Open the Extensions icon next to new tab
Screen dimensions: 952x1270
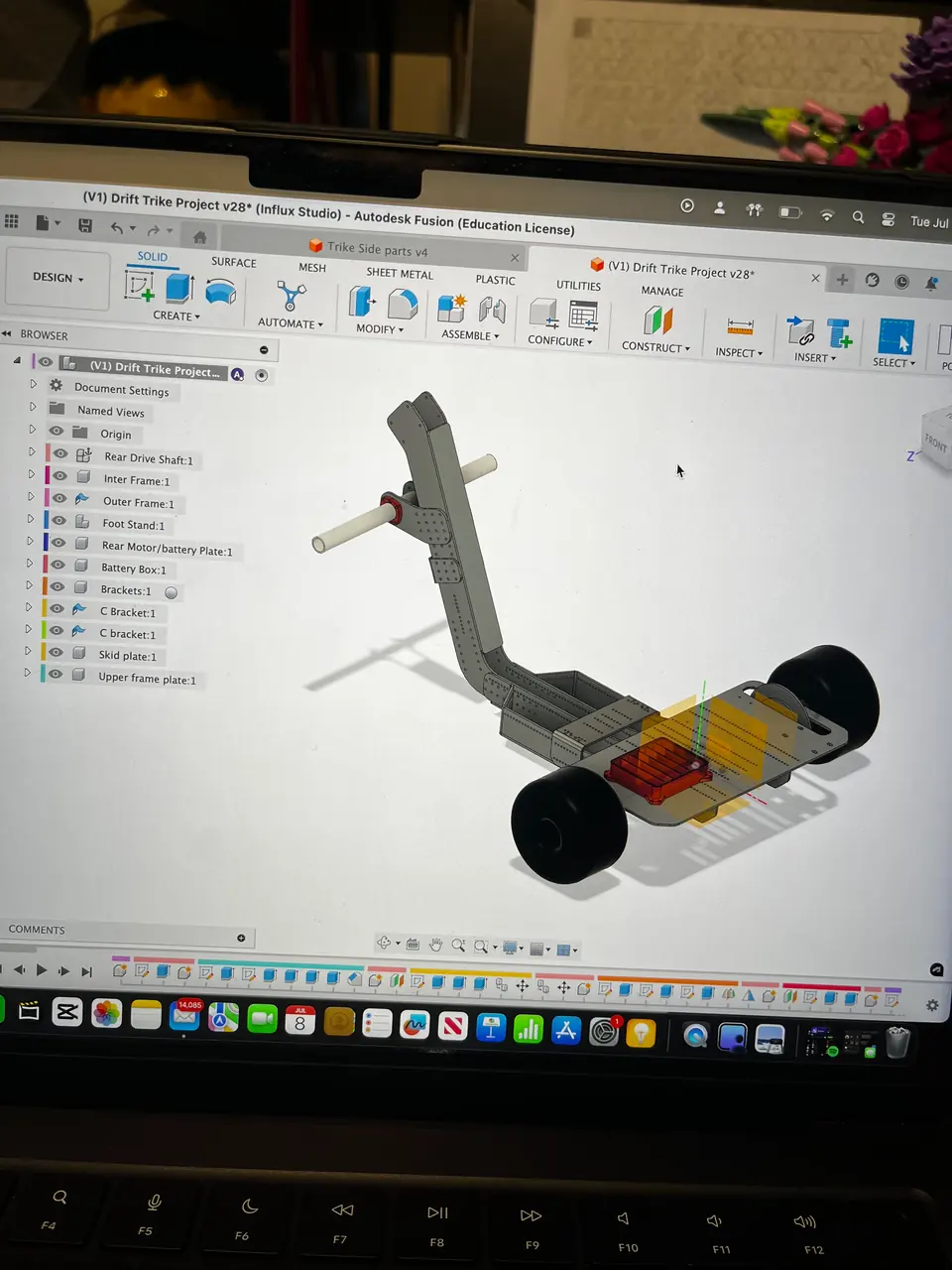pyautogui.click(x=872, y=281)
